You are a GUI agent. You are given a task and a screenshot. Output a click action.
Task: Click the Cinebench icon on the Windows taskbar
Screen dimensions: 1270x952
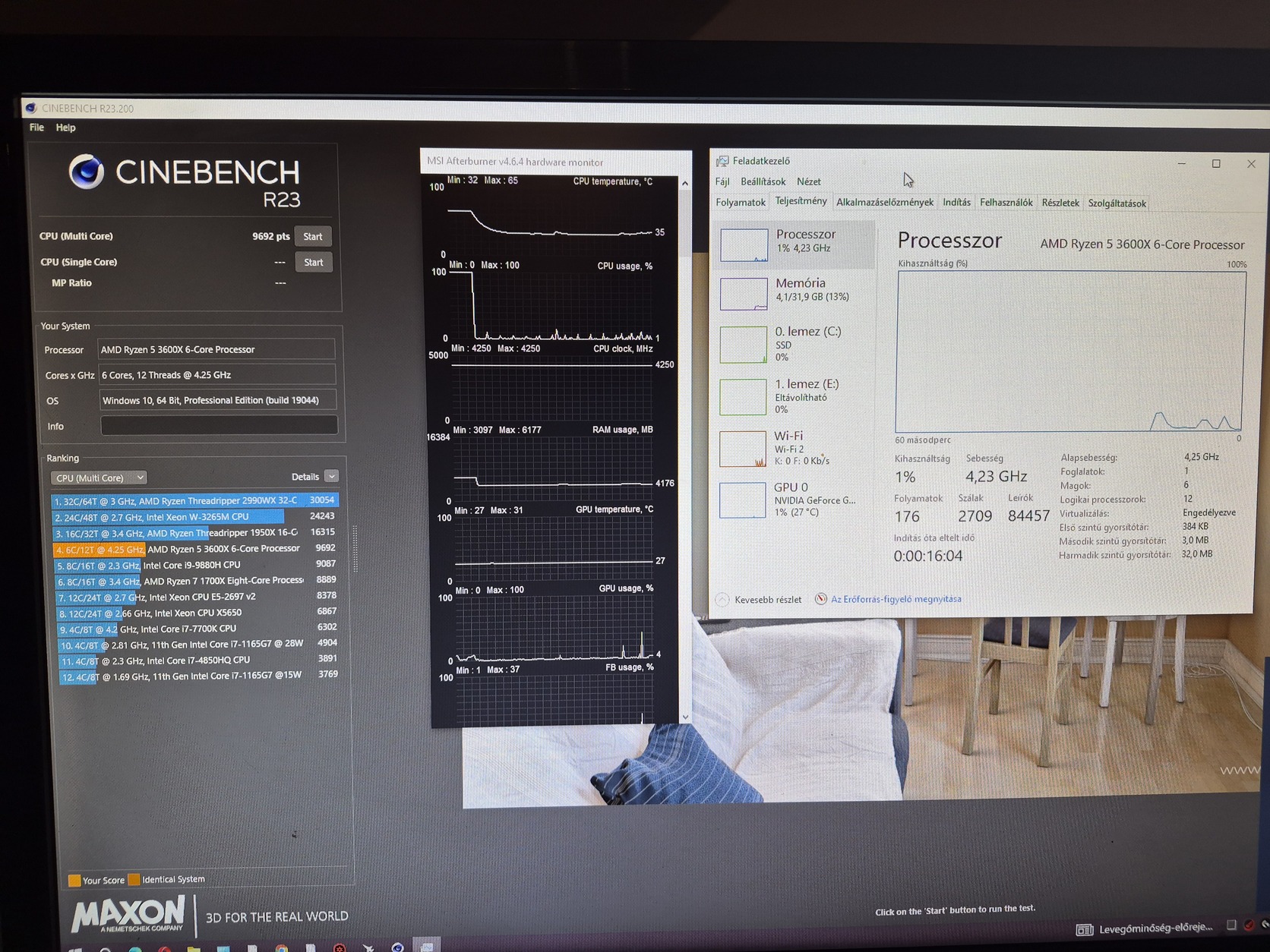pyautogui.click(x=397, y=947)
